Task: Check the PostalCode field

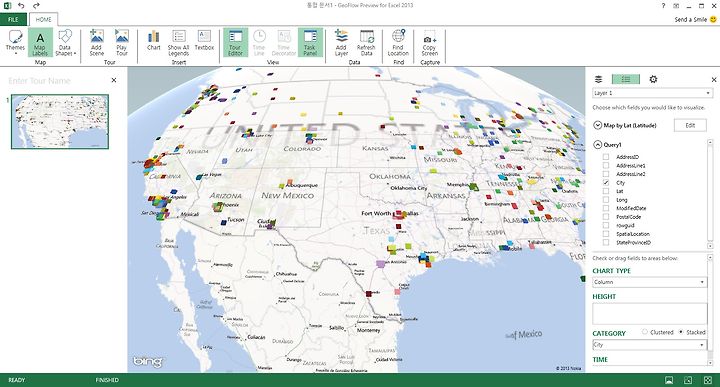Action: pyautogui.click(x=606, y=217)
